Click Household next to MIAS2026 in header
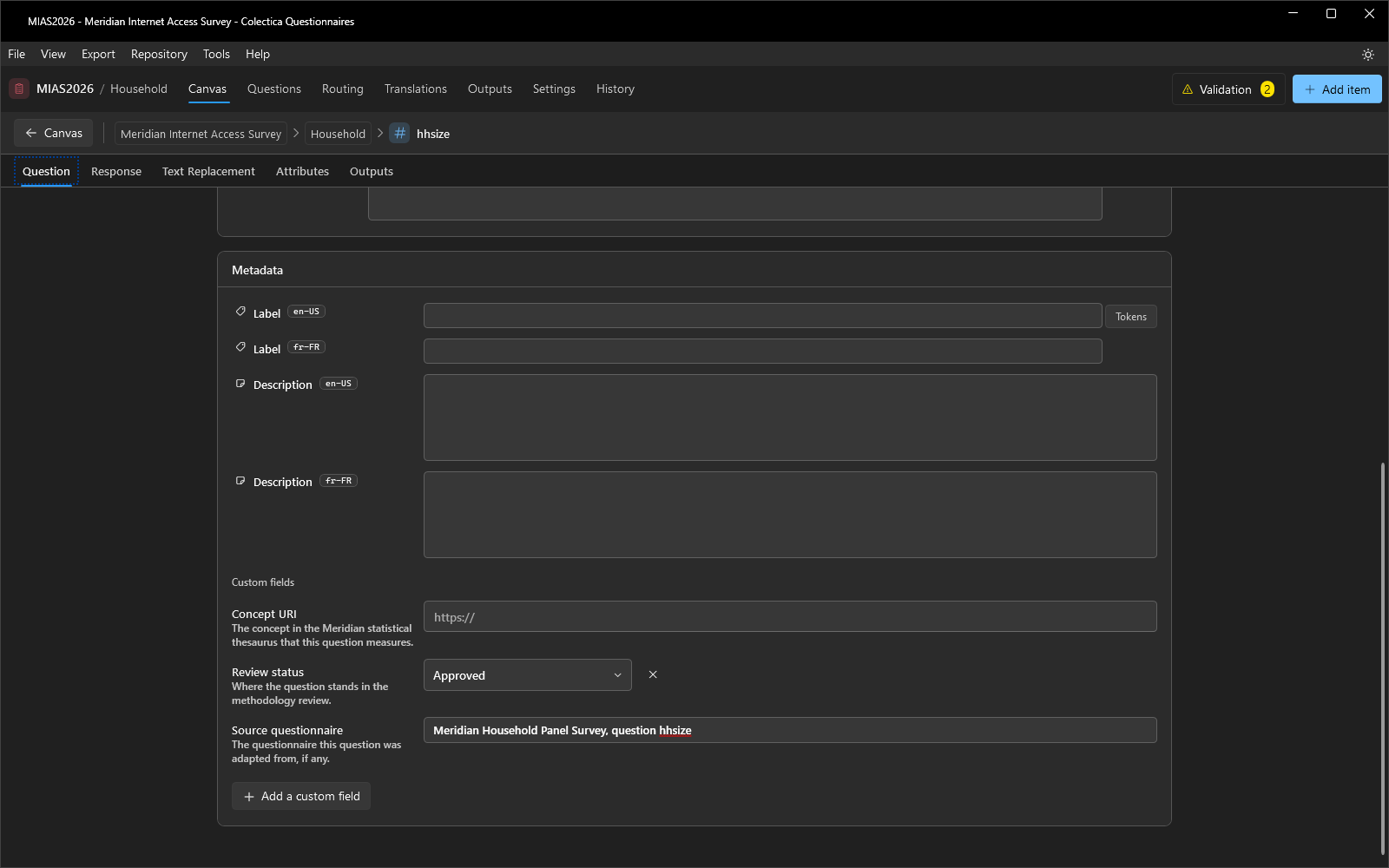The image size is (1389, 868). pos(139,89)
